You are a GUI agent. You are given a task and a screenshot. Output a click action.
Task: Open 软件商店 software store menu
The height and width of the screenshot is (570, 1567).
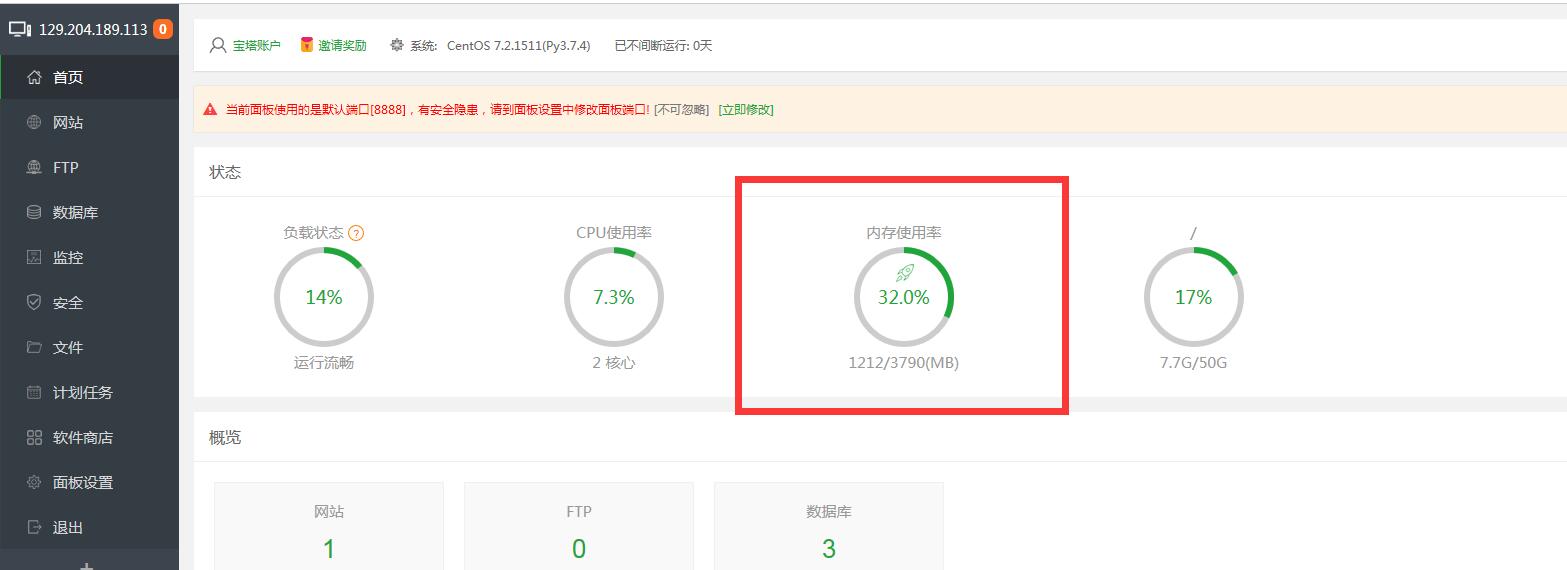[82, 437]
